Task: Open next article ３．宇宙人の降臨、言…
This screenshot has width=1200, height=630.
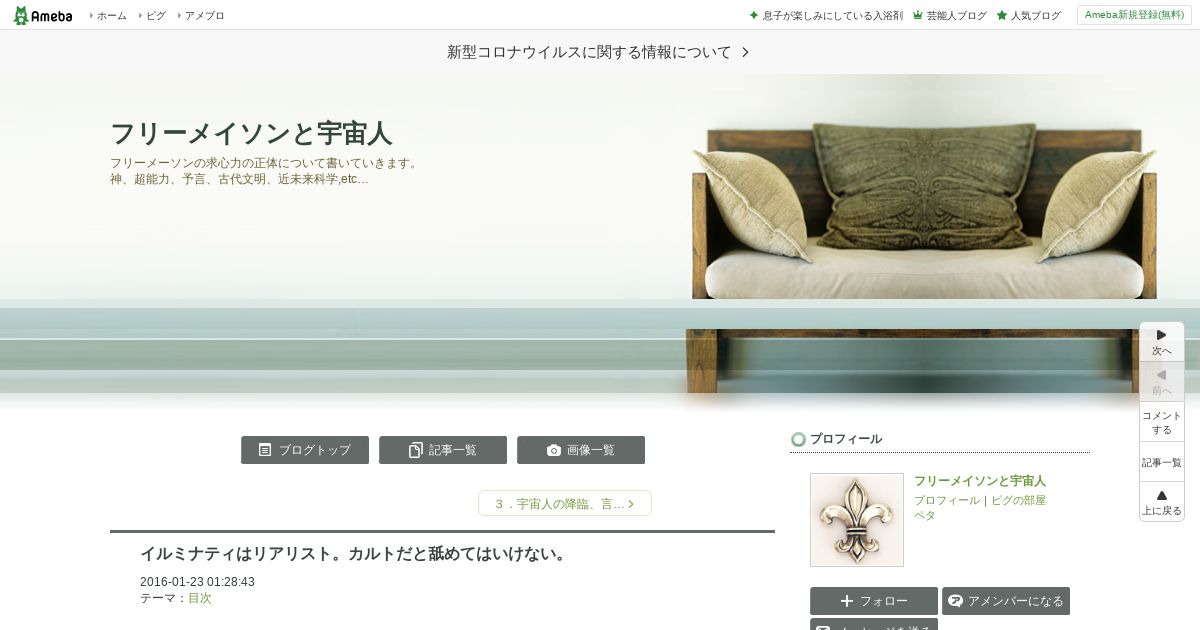Action: pyautogui.click(x=565, y=503)
